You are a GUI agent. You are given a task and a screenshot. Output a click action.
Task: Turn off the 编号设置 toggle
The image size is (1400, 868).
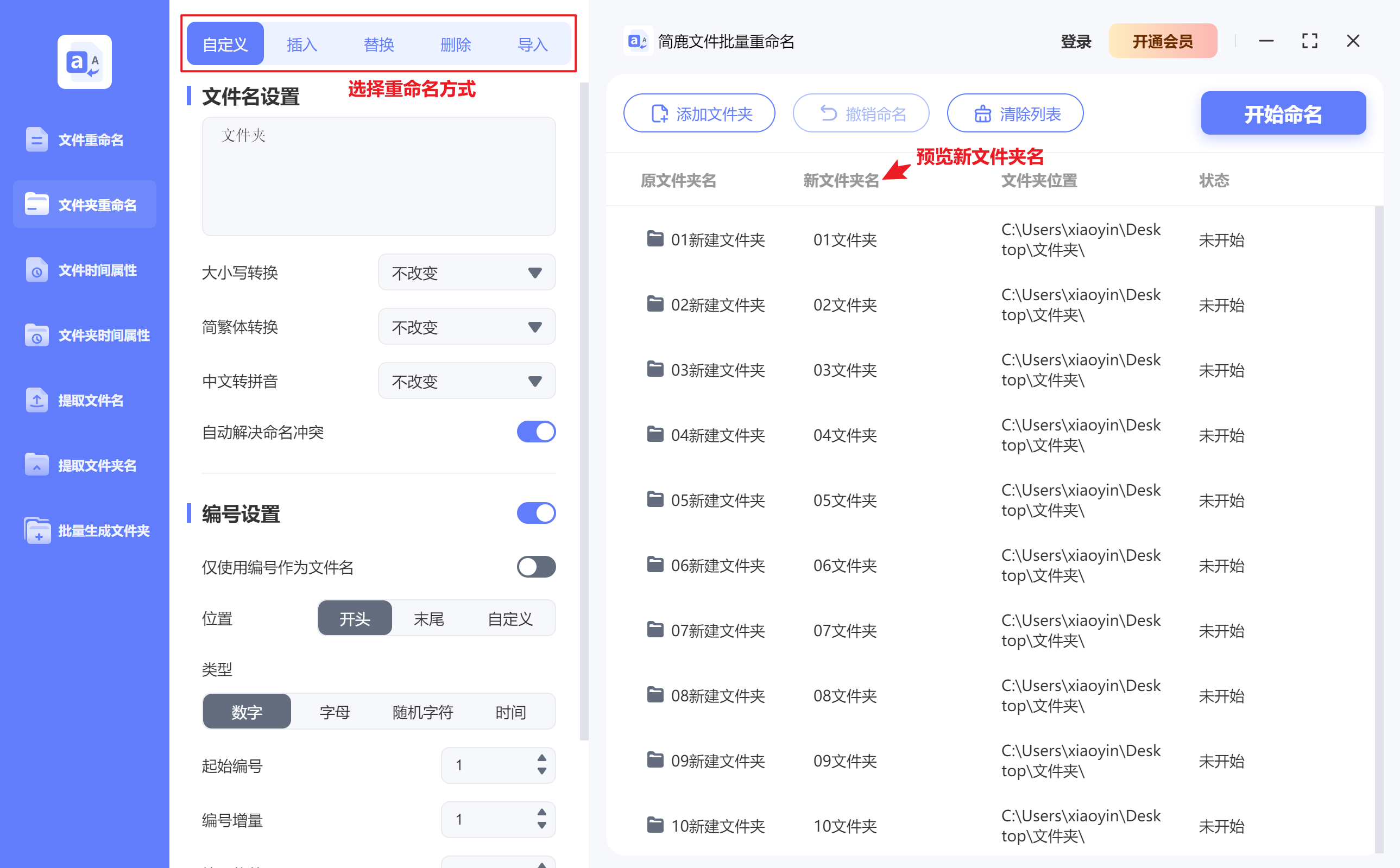536,512
